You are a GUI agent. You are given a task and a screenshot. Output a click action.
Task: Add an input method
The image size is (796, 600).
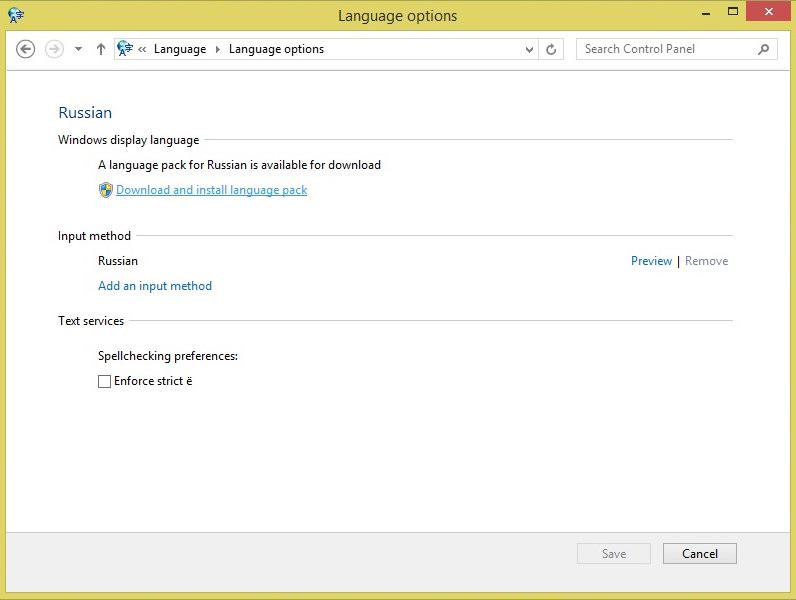click(155, 286)
